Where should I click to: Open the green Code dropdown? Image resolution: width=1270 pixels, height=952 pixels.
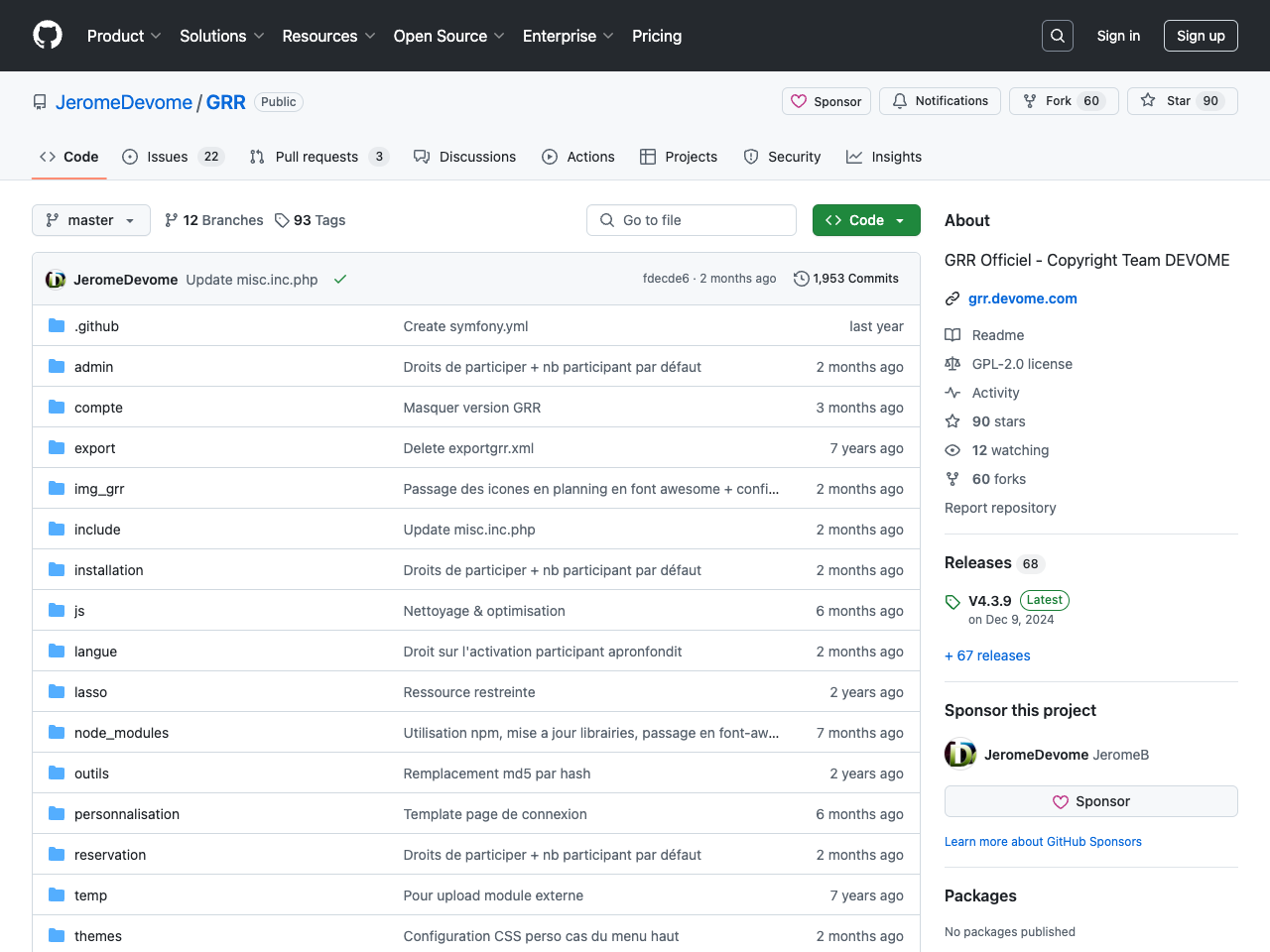[866, 220]
